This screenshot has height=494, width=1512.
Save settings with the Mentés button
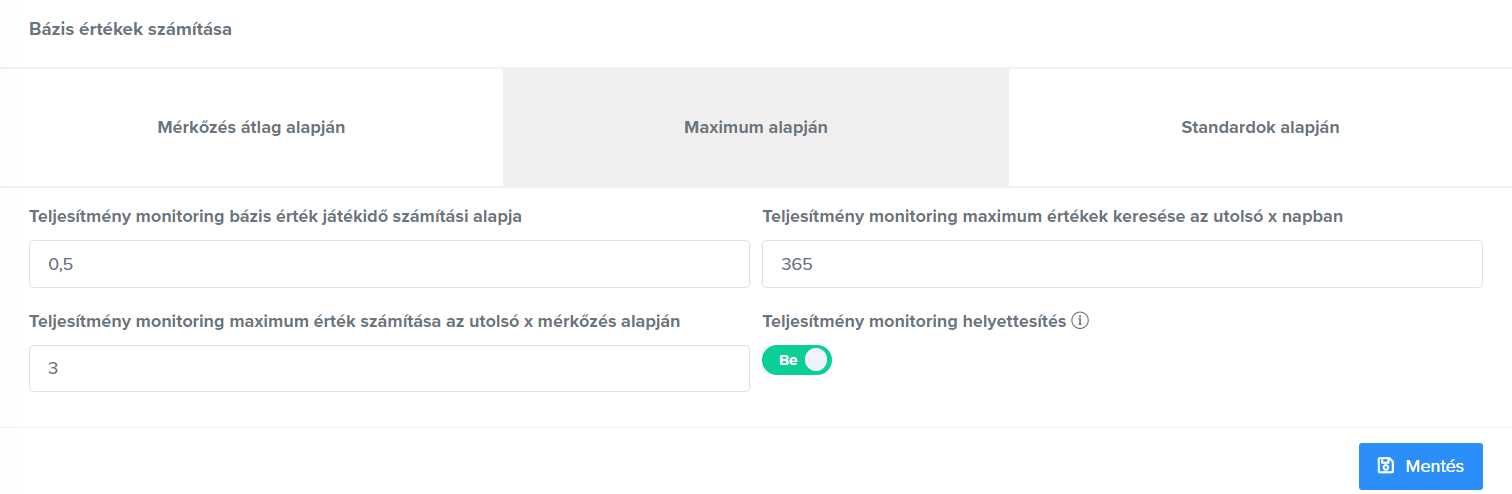pos(1421,466)
